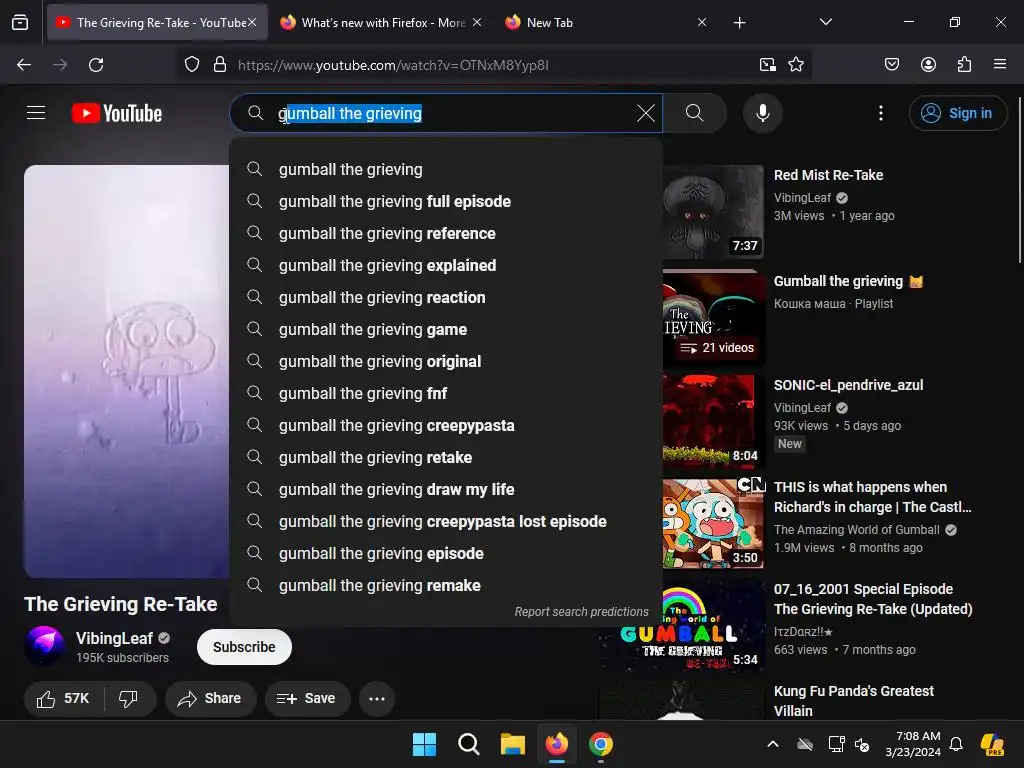
Task: Like the video with 57K thumbs-up
Action: click(63, 698)
